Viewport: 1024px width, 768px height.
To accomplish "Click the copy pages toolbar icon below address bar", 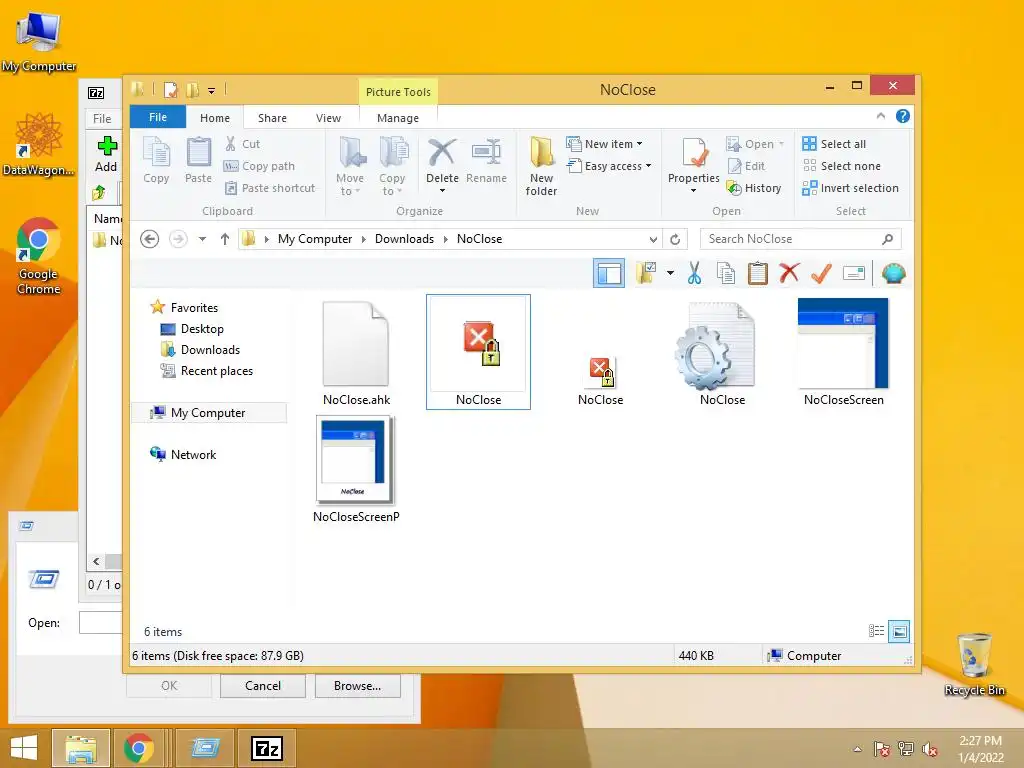I will click(x=726, y=274).
